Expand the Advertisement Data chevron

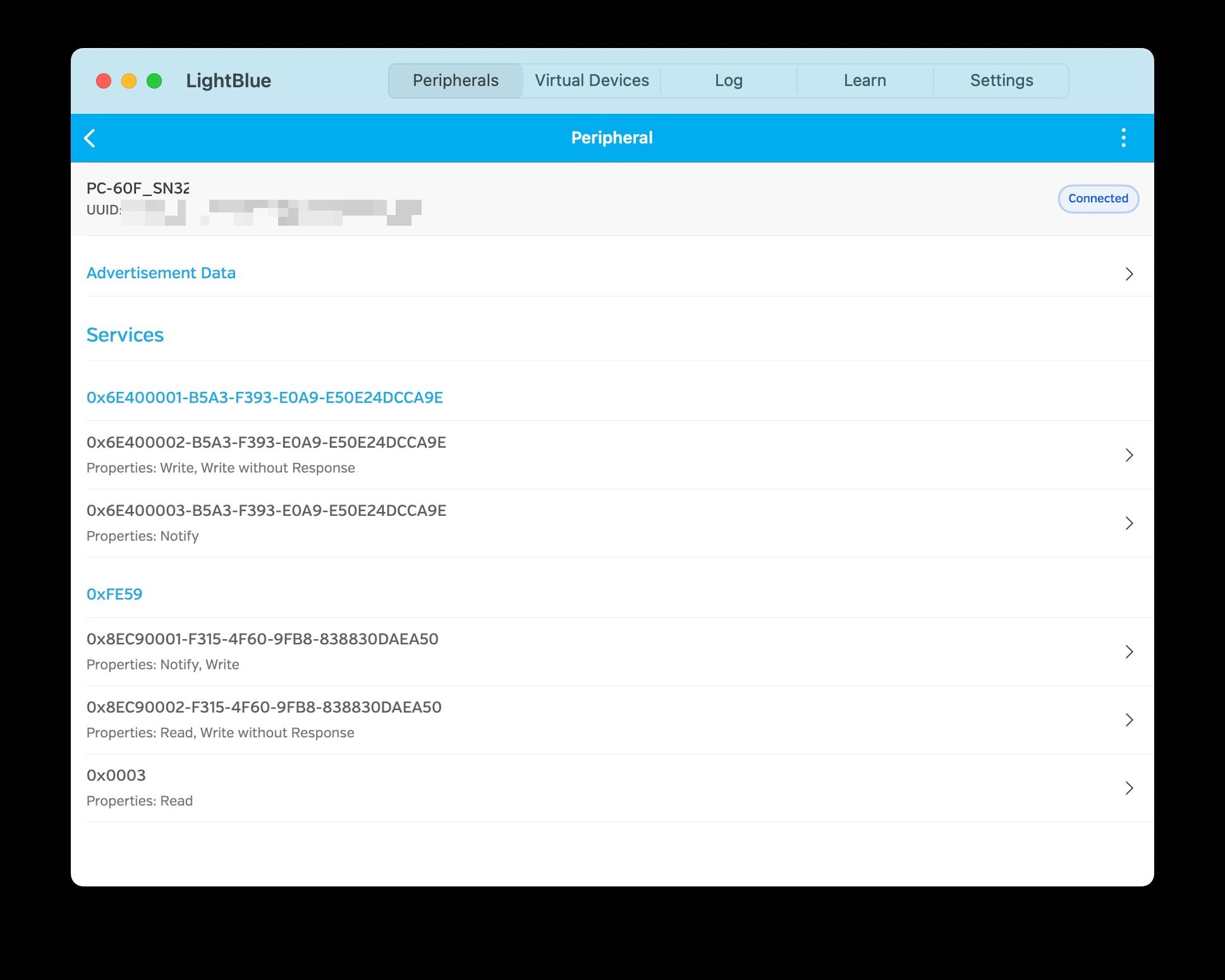click(x=1129, y=274)
